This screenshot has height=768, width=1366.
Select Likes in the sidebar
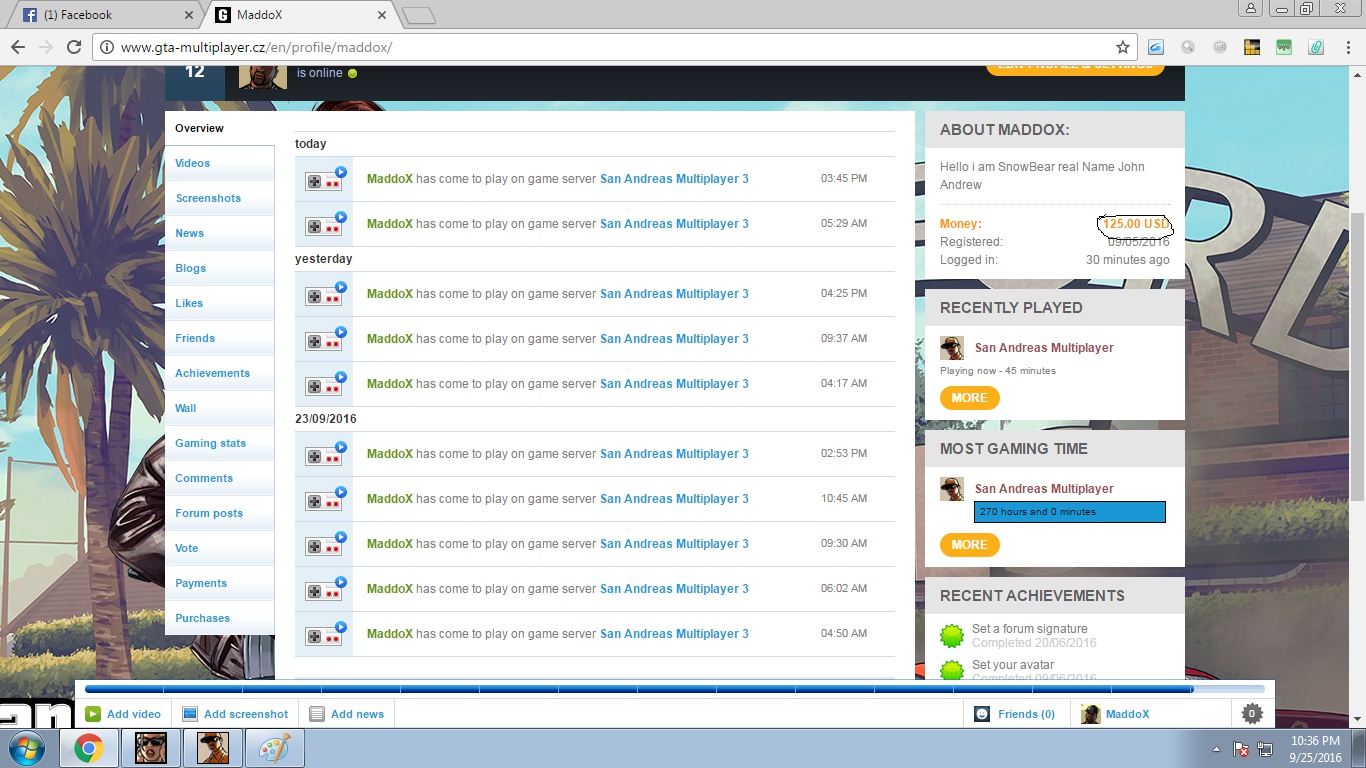coord(219,303)
